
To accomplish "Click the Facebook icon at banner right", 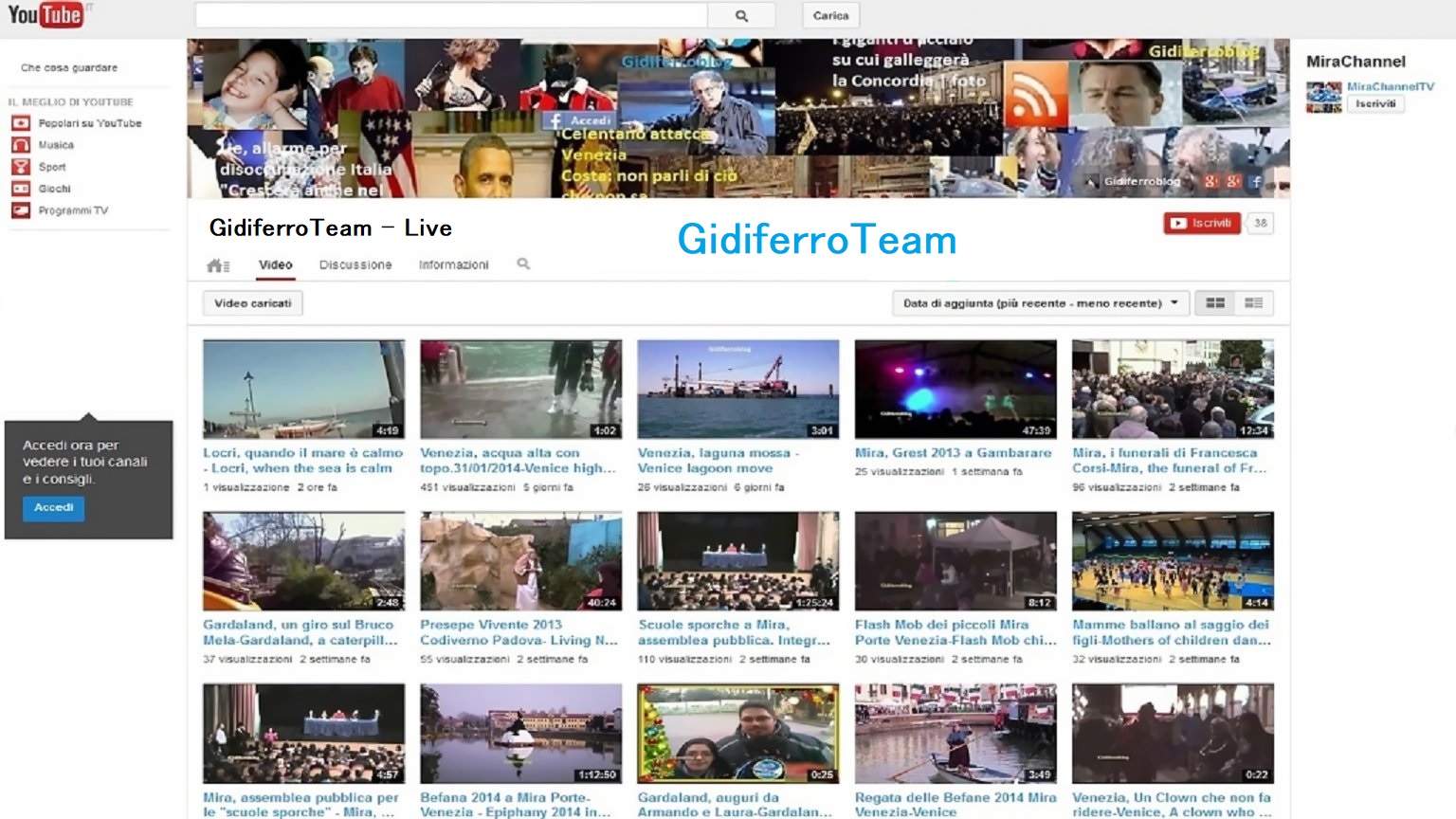I will (x=1256, y=181).
